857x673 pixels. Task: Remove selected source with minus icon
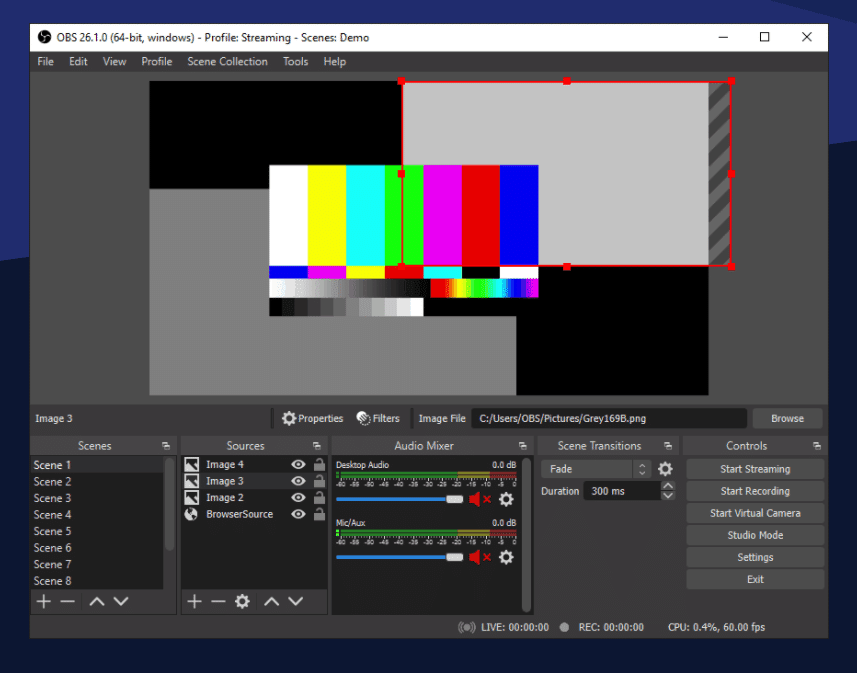(x=218, y=601)
